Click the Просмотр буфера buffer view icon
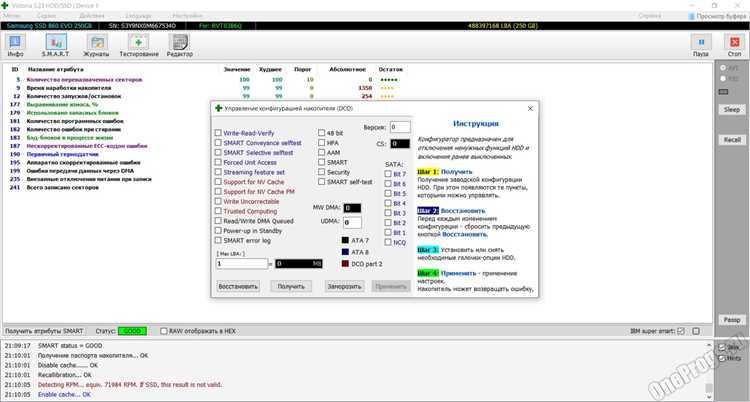 (x=691, y=16)
